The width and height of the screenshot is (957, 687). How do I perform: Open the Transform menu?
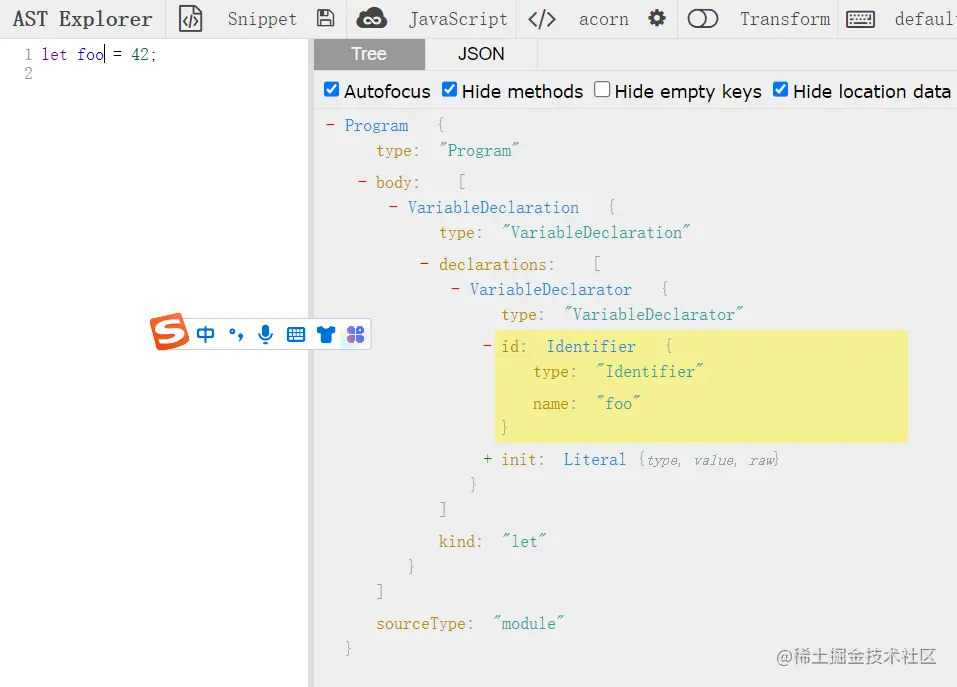[785, 19]
